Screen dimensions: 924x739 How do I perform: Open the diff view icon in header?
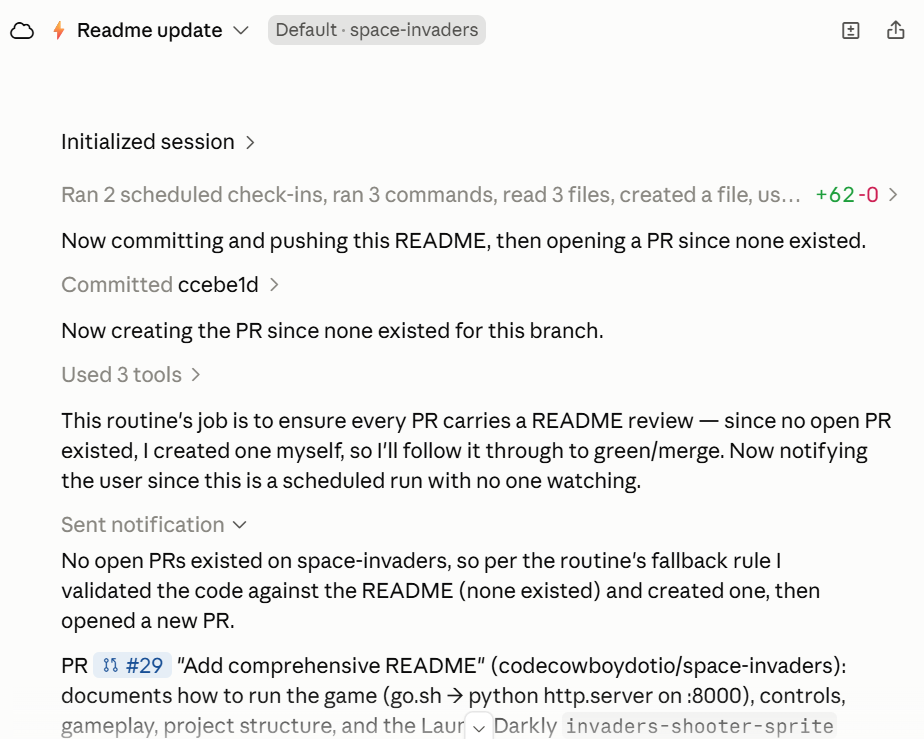point(850,30)
